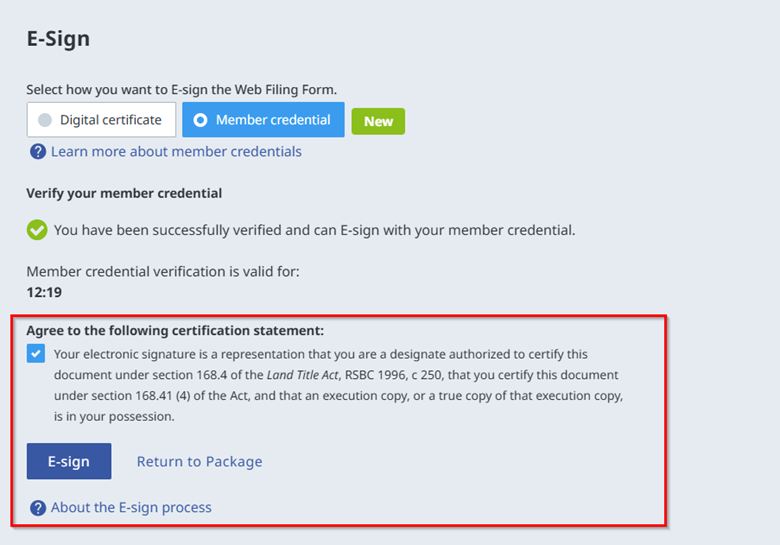Follow the About the E-sign process link
Screen dimensions: 780x545
(131, 507)
